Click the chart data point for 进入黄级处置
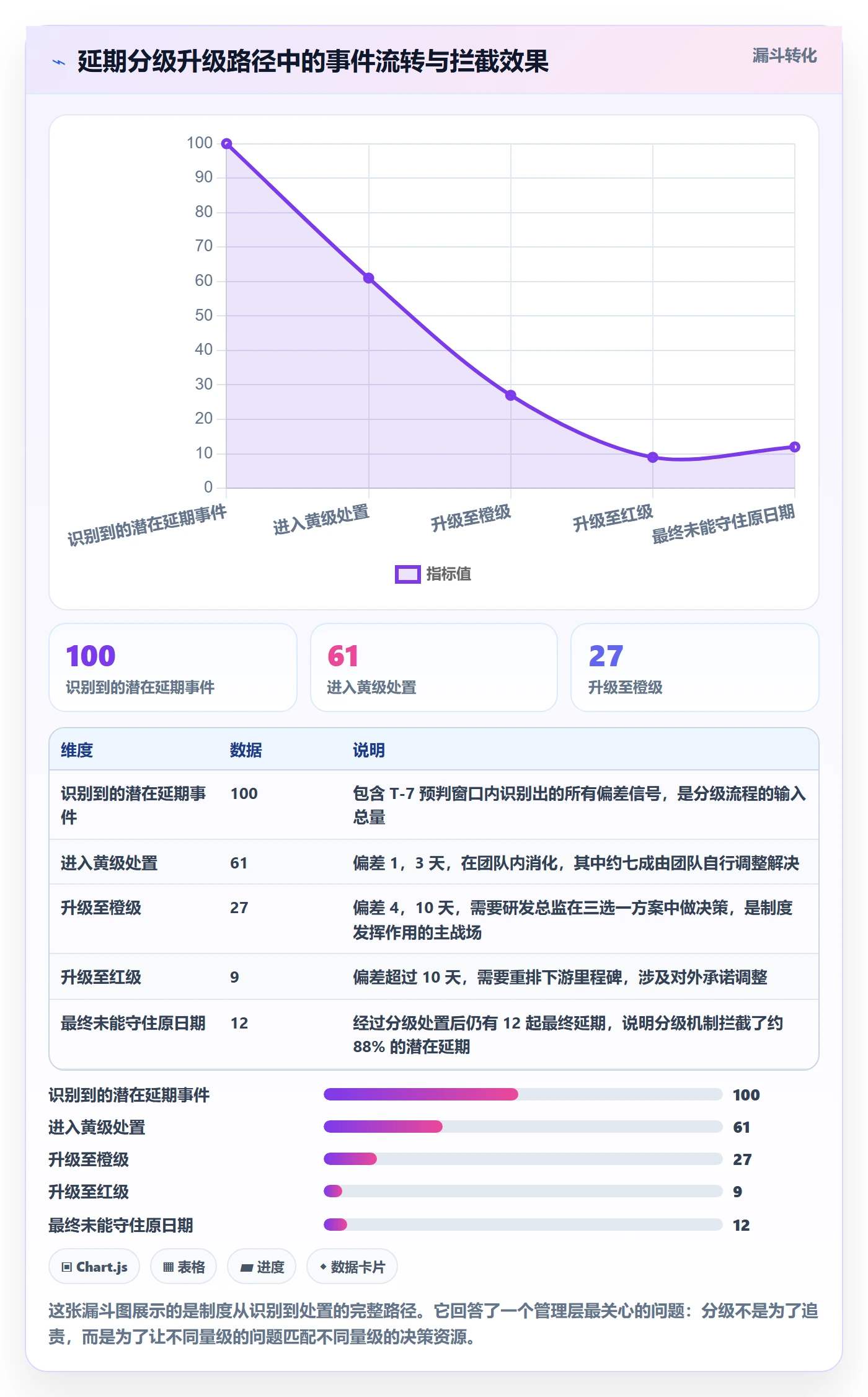The height and width of the screenshot is (1397, 868). [369, 278]
